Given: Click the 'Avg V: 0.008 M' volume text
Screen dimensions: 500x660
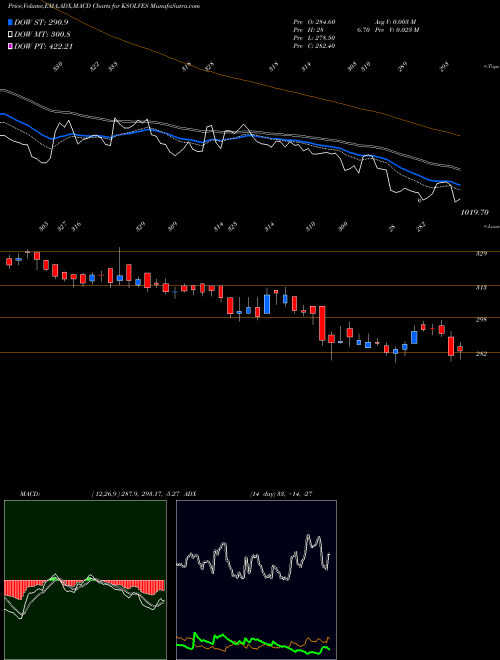Looking at the screenshot, I should pos(395,21).
